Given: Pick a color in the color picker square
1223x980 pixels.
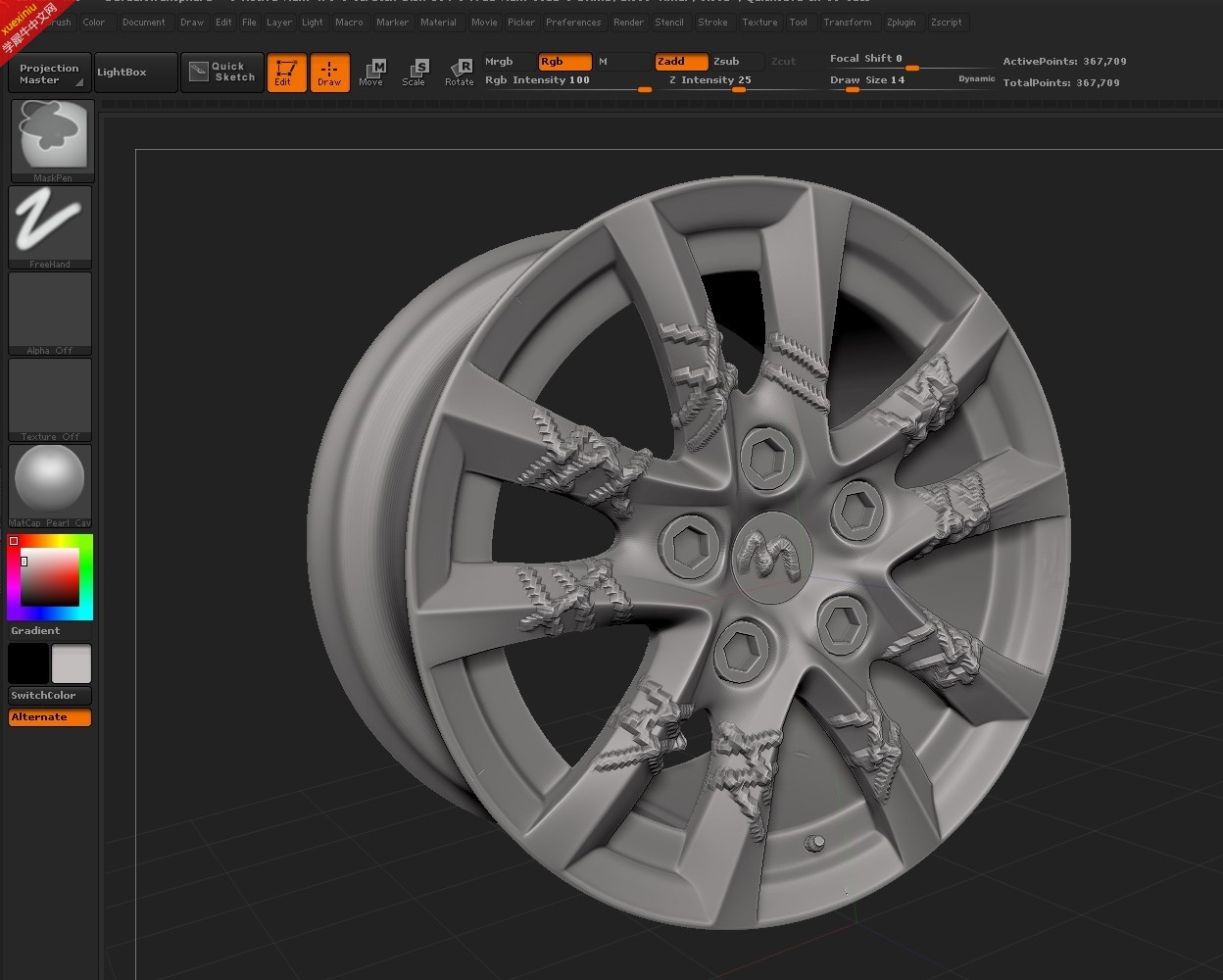Looking at the screenshot, I should pyautogui.click(x=50, y=577).
